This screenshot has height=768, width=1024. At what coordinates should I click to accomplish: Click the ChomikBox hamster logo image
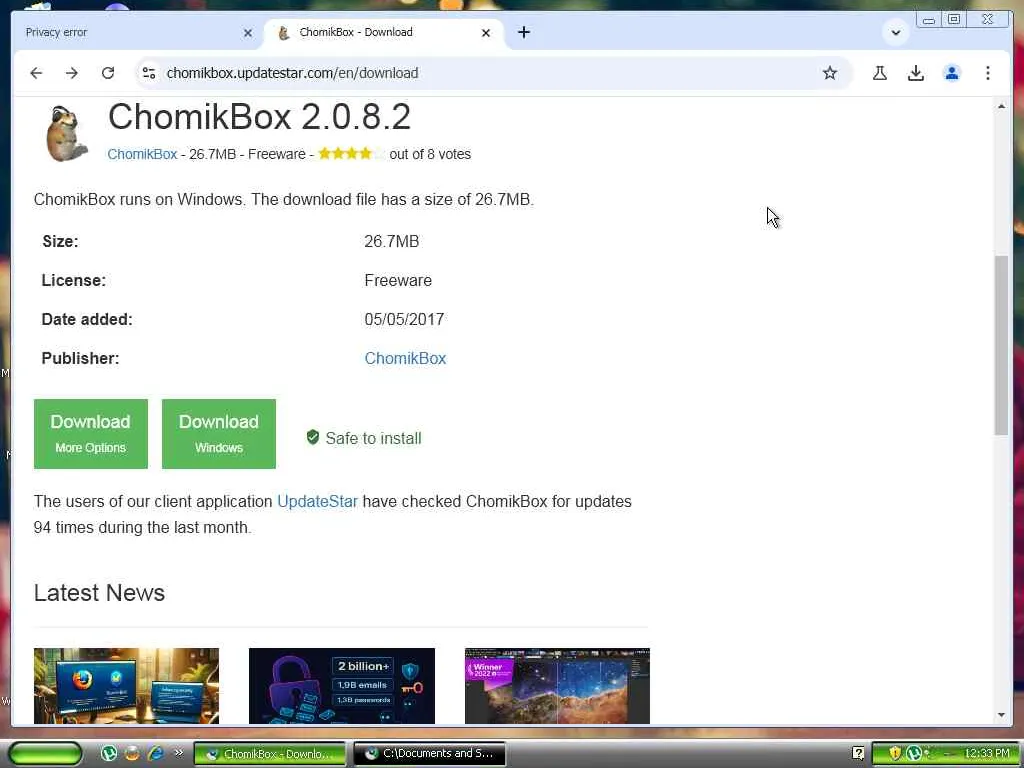point(66,133)
